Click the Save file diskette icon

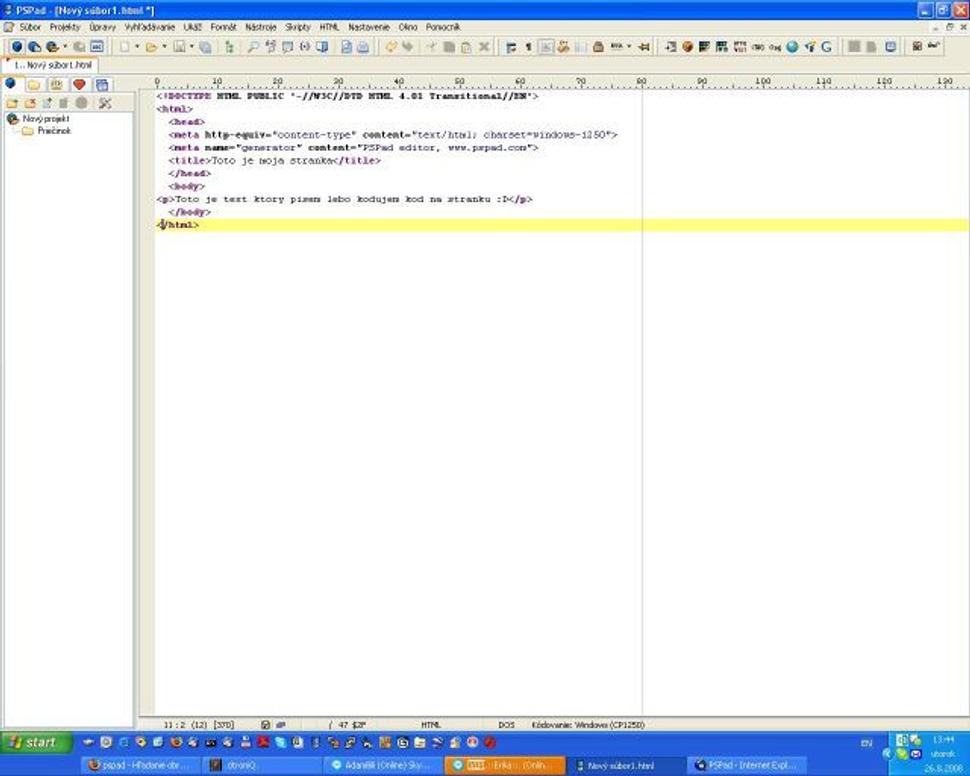(x=179, y=47)
